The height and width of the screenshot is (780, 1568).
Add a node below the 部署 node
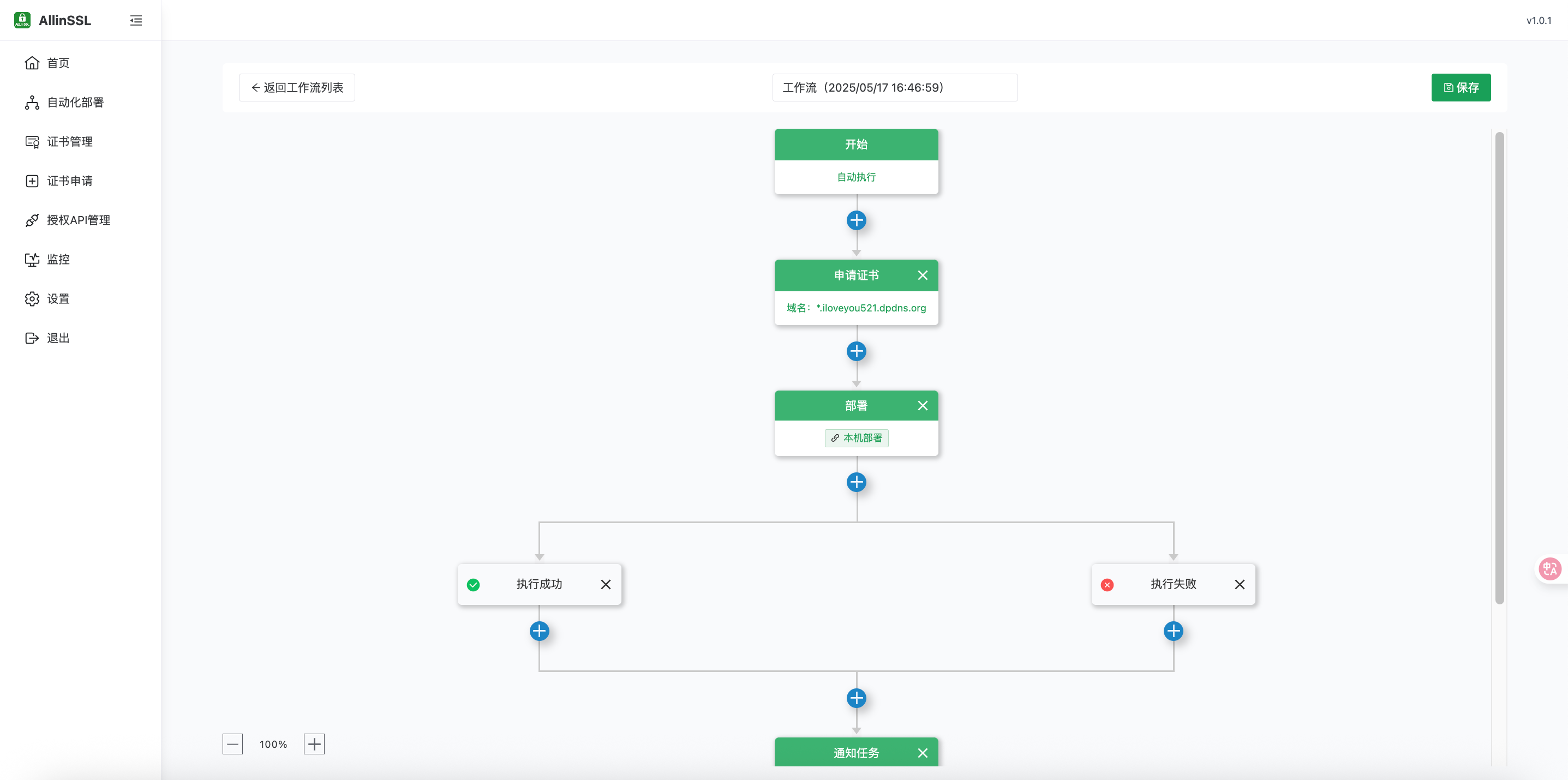(856, 482)
